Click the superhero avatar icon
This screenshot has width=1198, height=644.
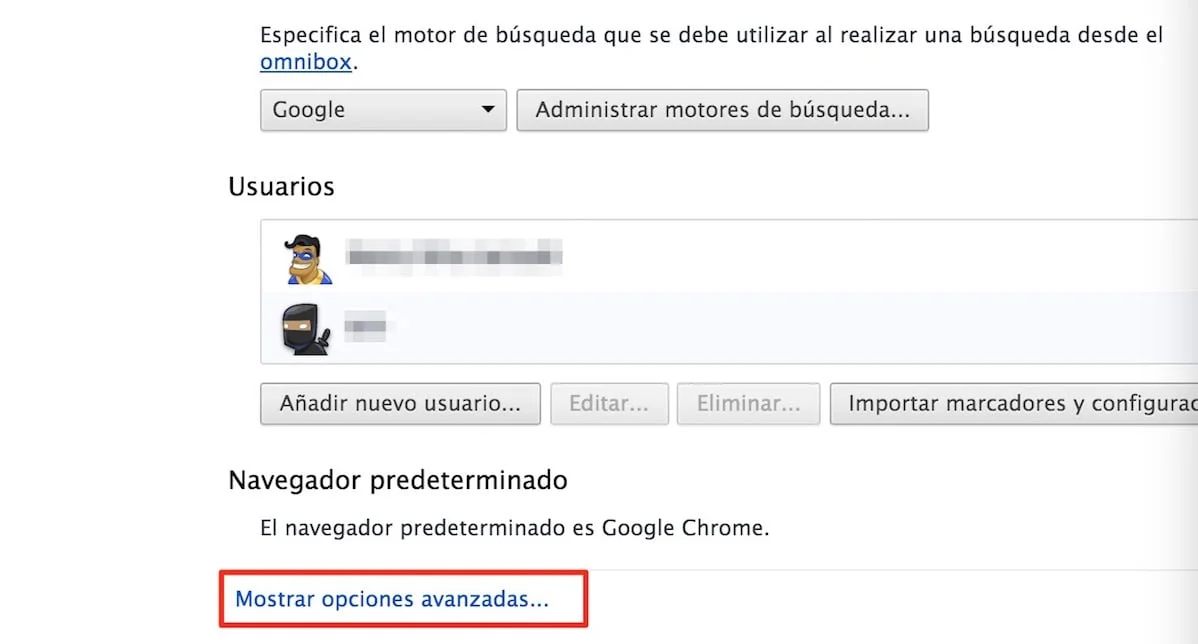point(307,260)
